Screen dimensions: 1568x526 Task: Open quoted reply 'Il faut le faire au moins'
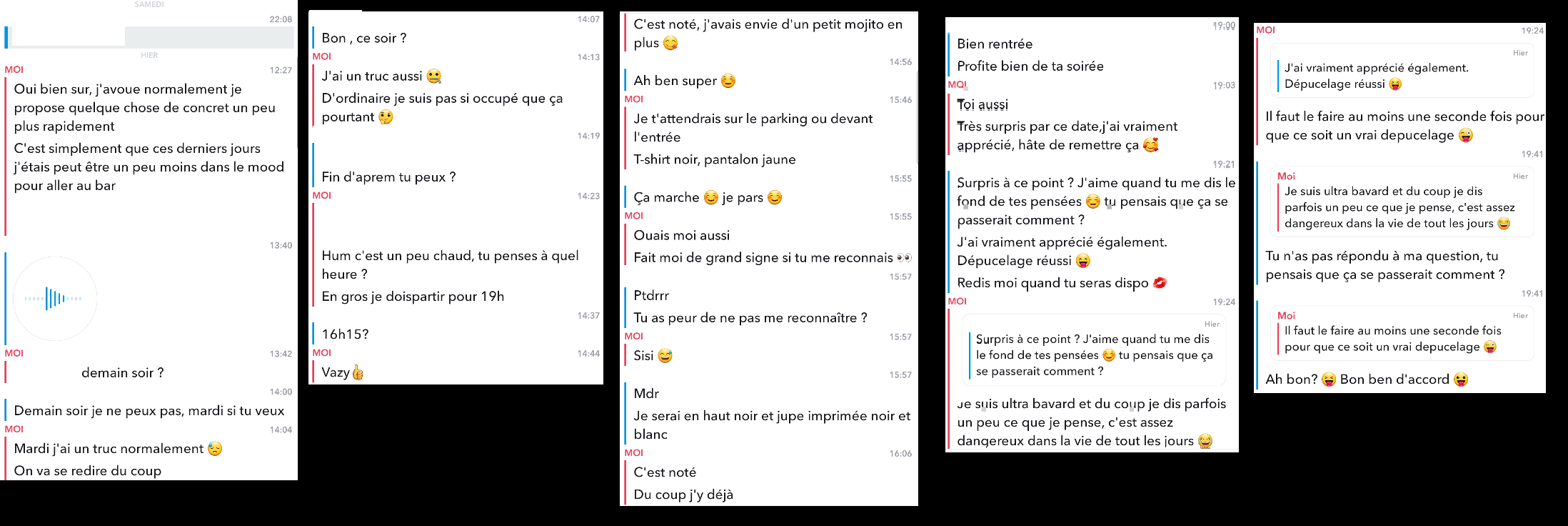pos(1401,333)
